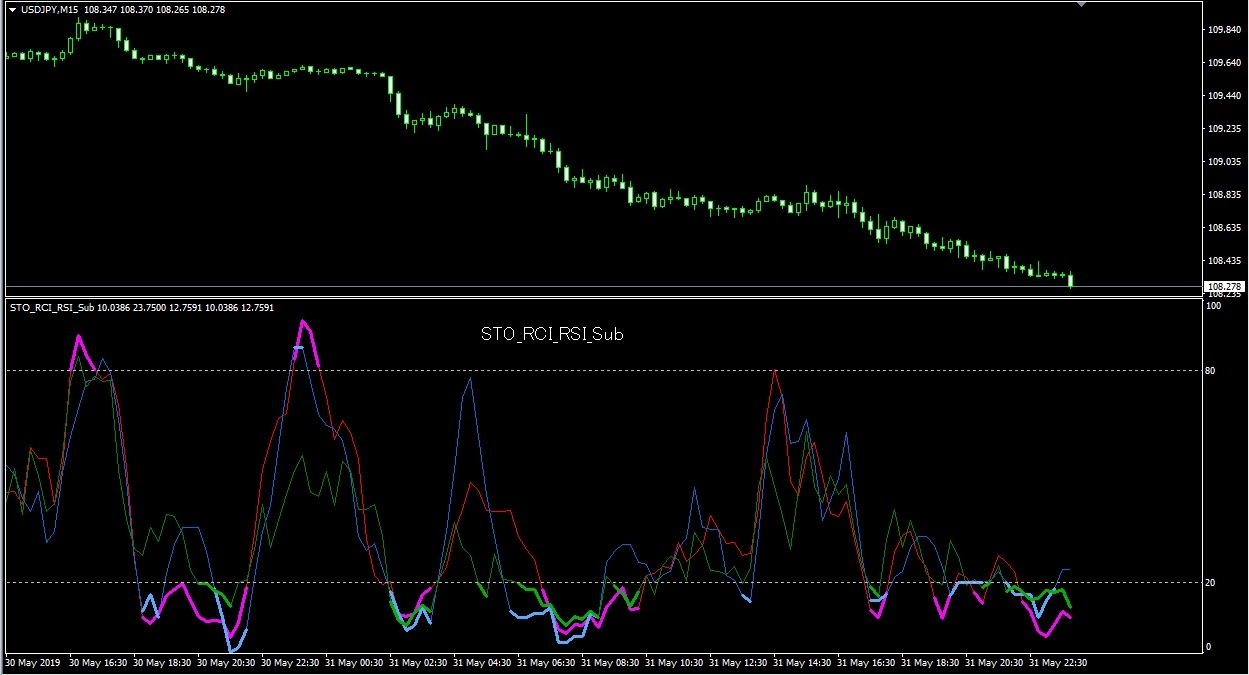Click the 108.835 price scale label

(x=1223, y=195)
